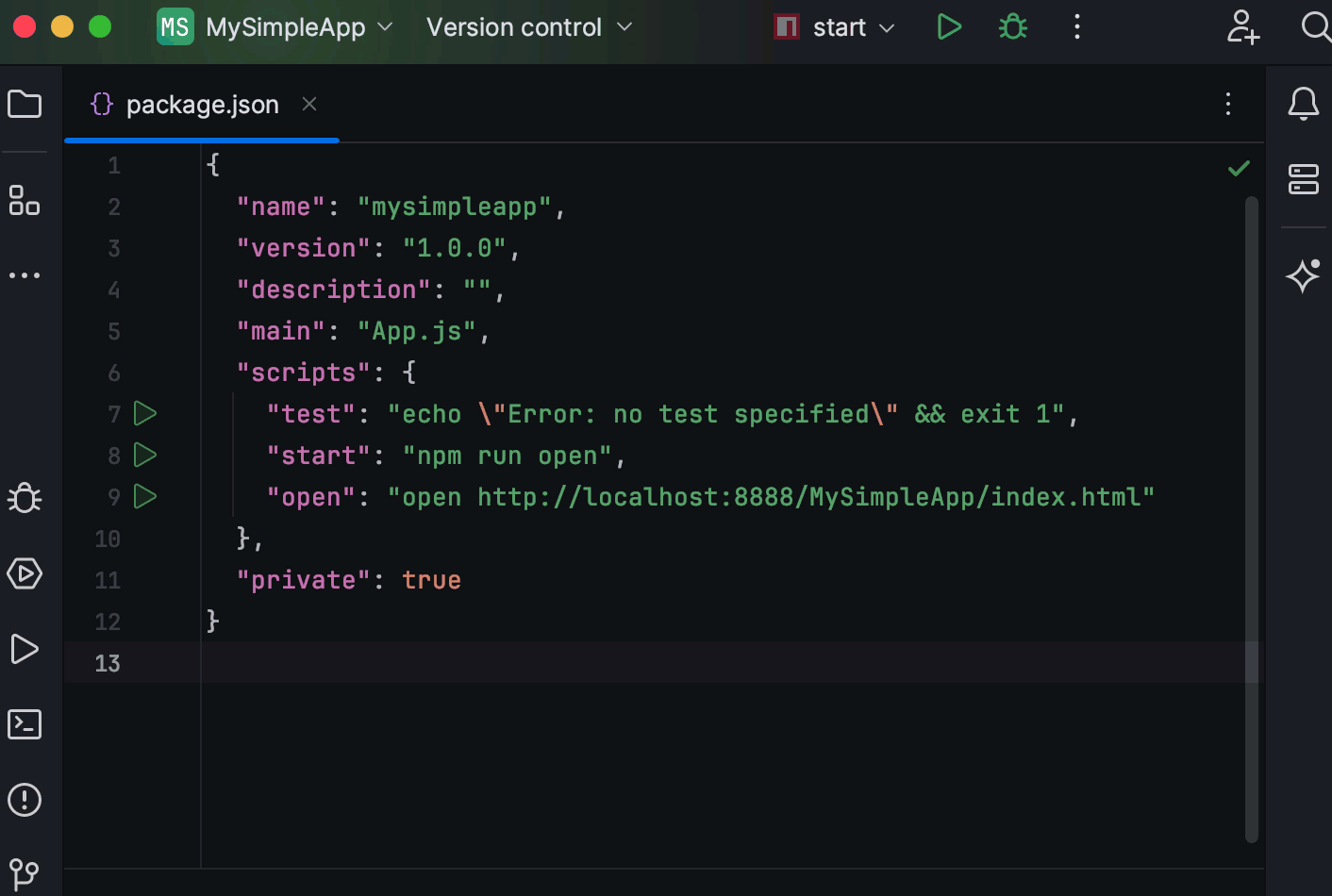Click the editor vertical scrollbar
Viewport: 1332px width, 896px height.
pos(1252,519)
